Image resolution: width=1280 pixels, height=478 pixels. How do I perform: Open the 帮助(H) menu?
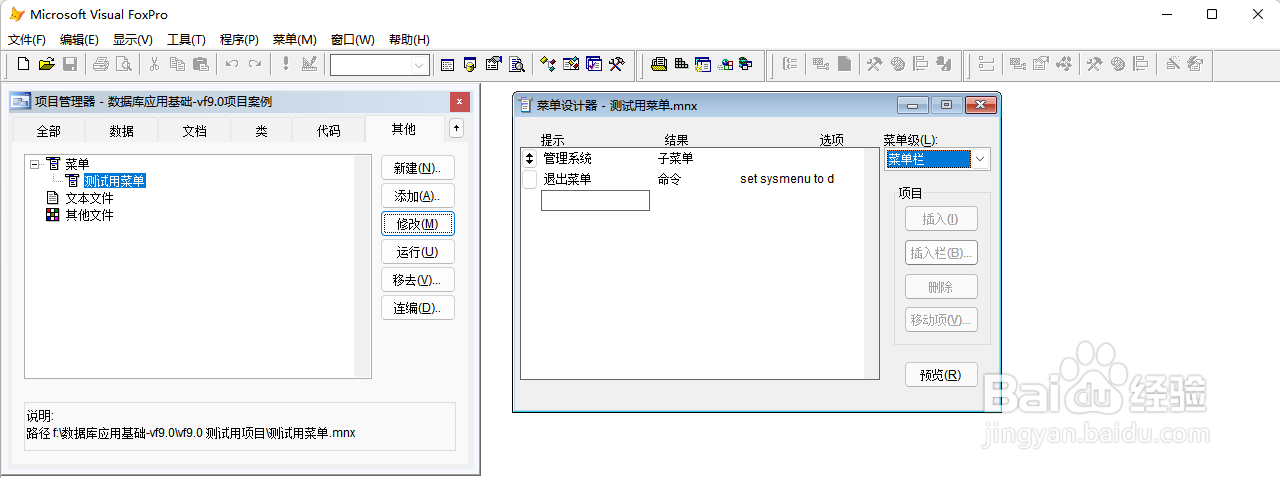pos(409,40)
